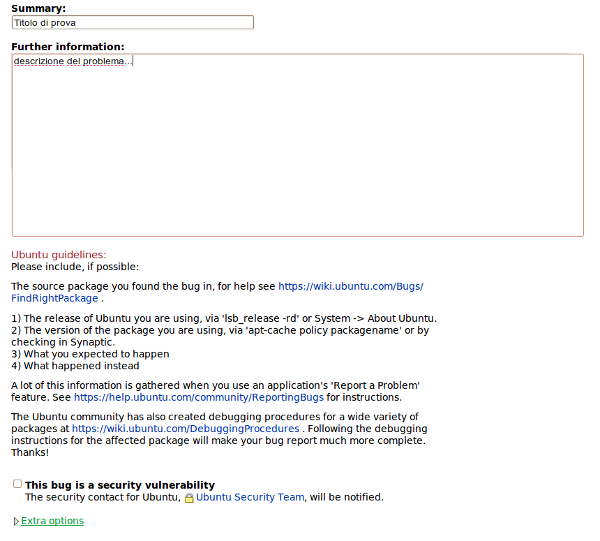The width and height of the screenshot is (600, 541).
Task: Click the FindRightPackage link text
Action: (x=55, y=298)
